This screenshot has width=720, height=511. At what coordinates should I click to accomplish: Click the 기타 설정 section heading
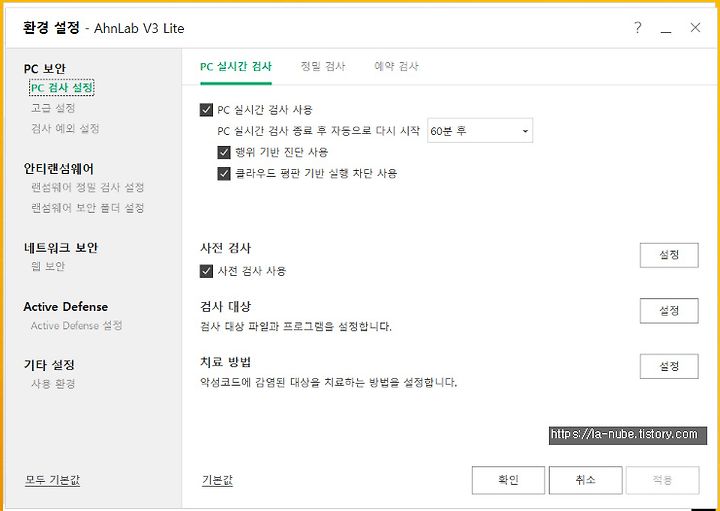pos(49,365)
